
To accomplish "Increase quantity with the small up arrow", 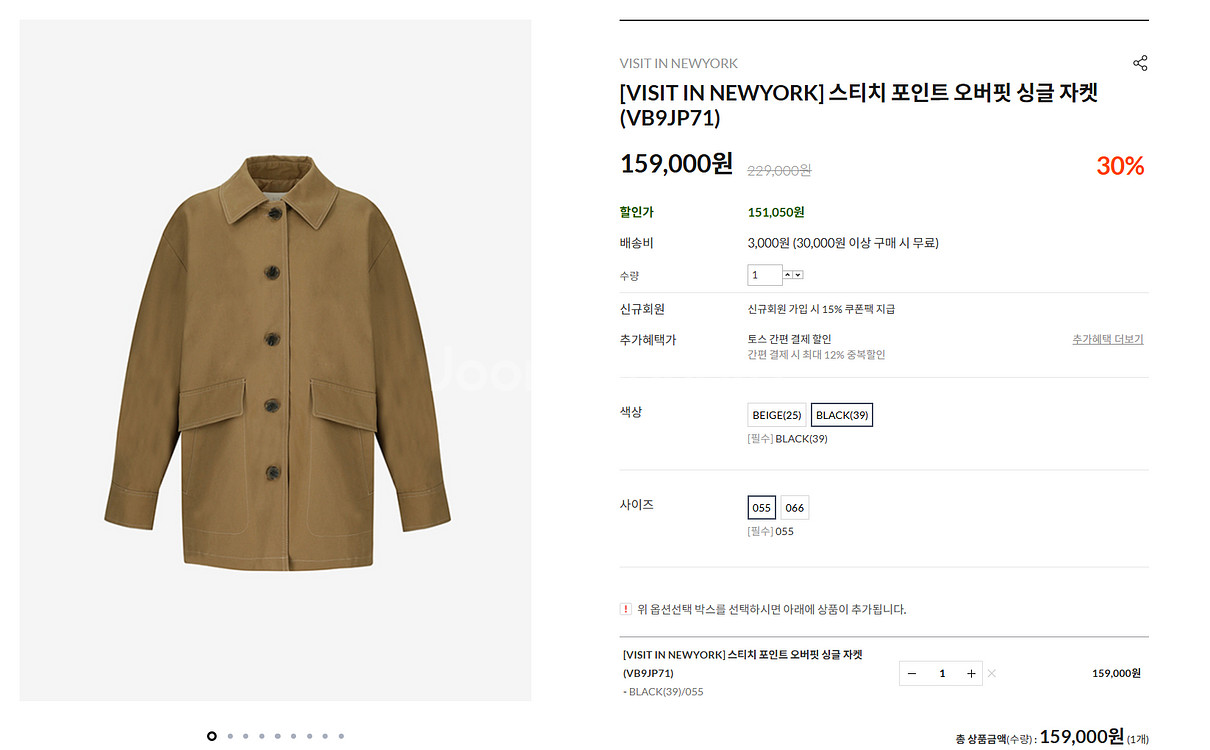I will [788, 275].
